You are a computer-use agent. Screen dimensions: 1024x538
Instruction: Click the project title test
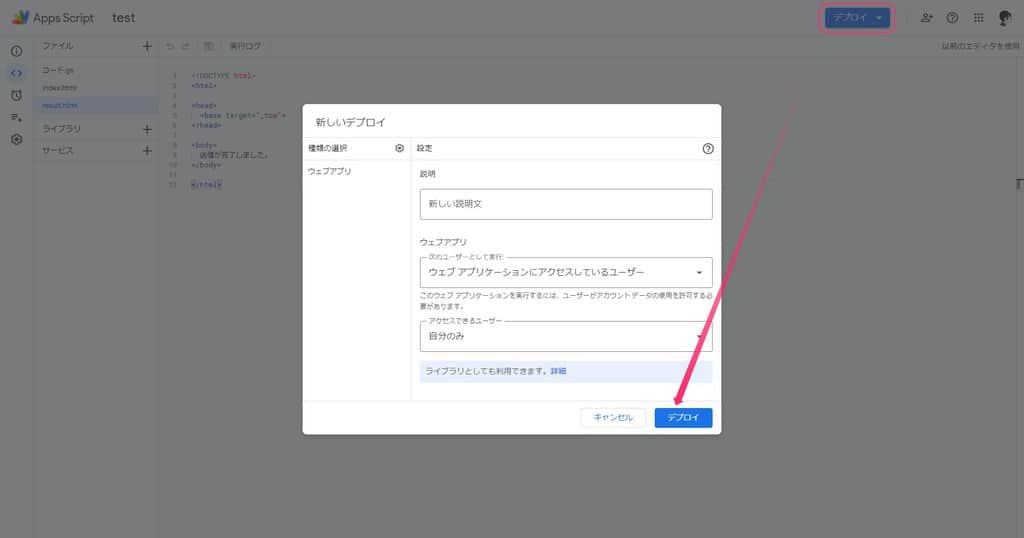123,18
